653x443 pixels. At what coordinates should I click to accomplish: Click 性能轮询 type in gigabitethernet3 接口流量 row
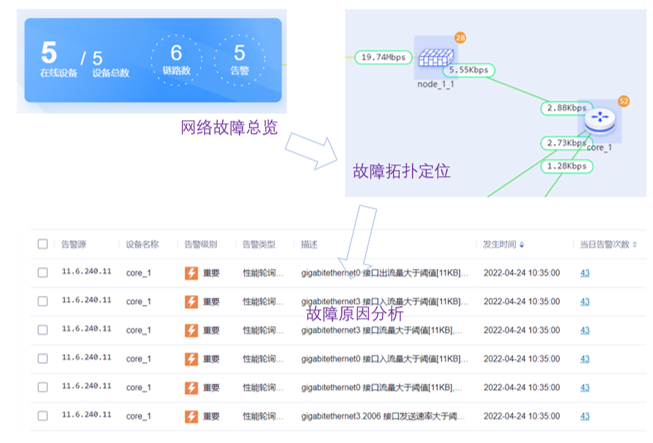pos(263,331)
